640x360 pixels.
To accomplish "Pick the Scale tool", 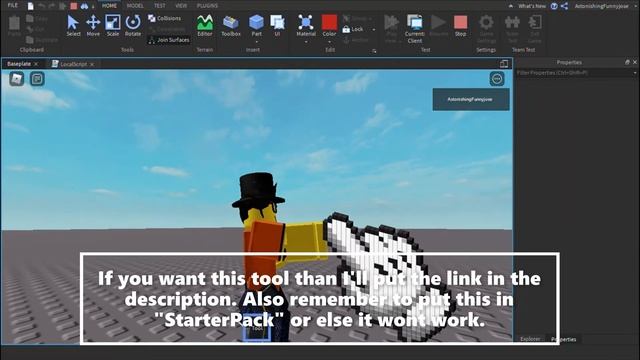I will (x=113, y=25).
